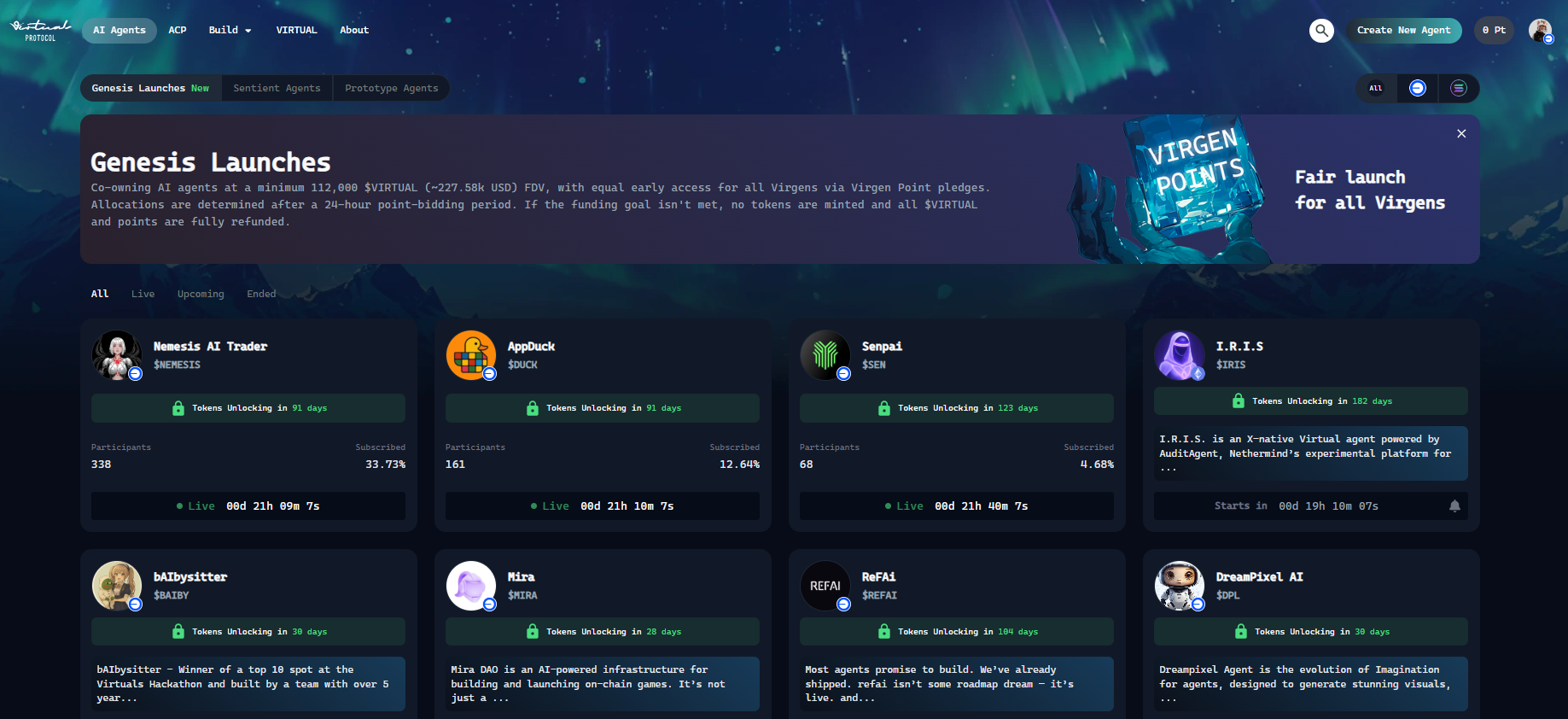The height and width of the screenshot is (719, 1568).
Task: Switch to the Sentient Agents tab
Action: point(277,88)
